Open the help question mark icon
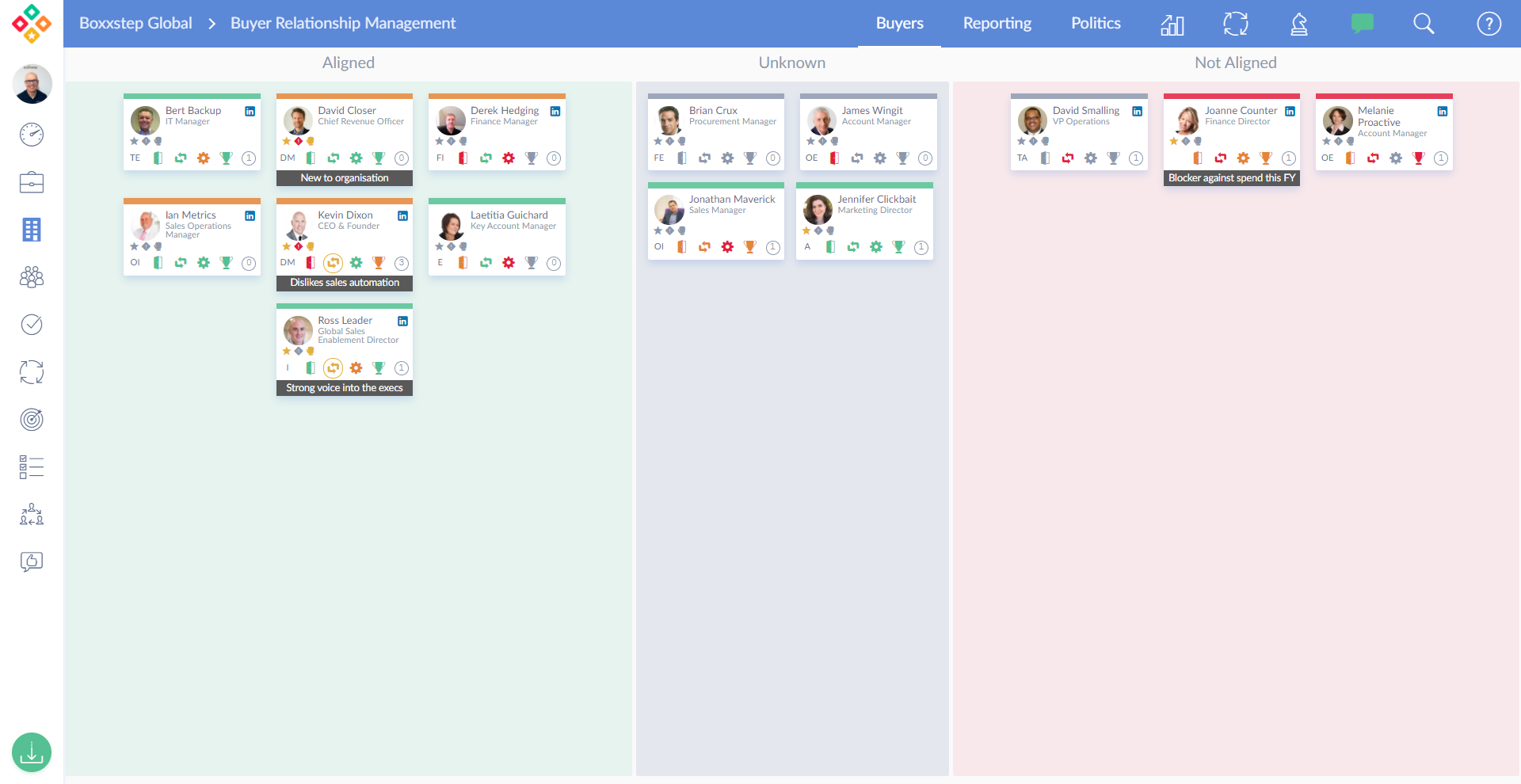Image resolution: width=1521 pixels, height=784 pixels. [x=1489, y=24]
